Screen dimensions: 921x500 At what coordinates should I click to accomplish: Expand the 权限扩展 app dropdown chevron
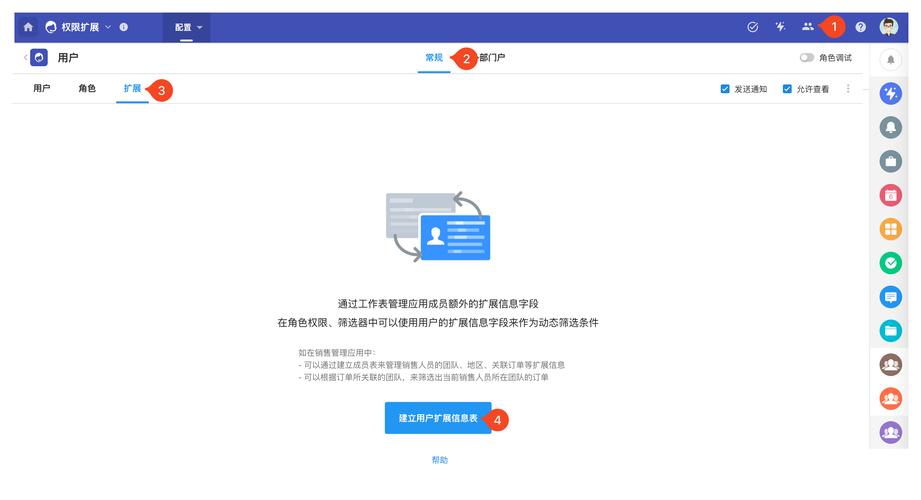click(x=108, y=27)
